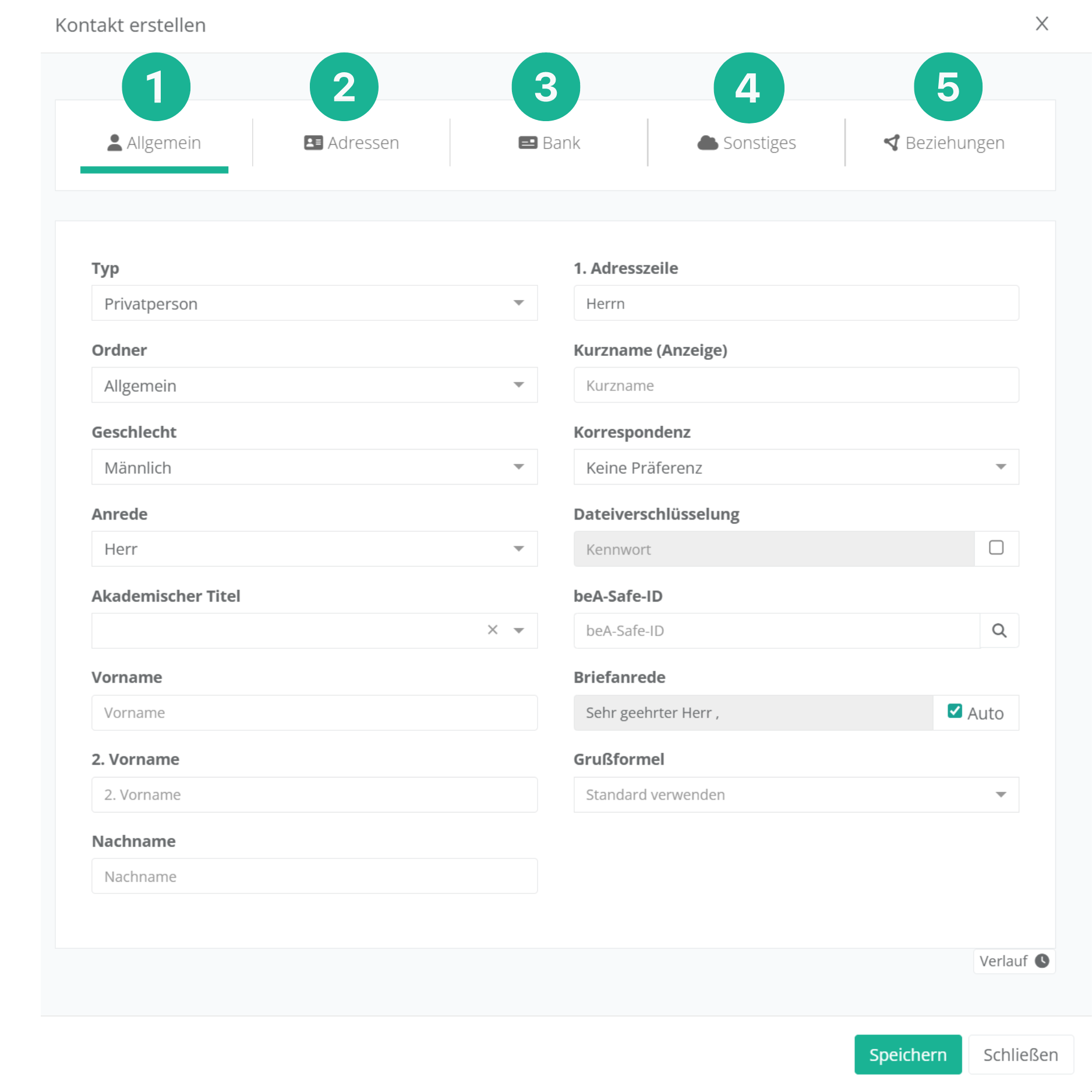Image resolution: width=1092 pixels, height=1092 pixels.
Task: Click the credit card icon for Bank
Action: click(x=528, y=143)
